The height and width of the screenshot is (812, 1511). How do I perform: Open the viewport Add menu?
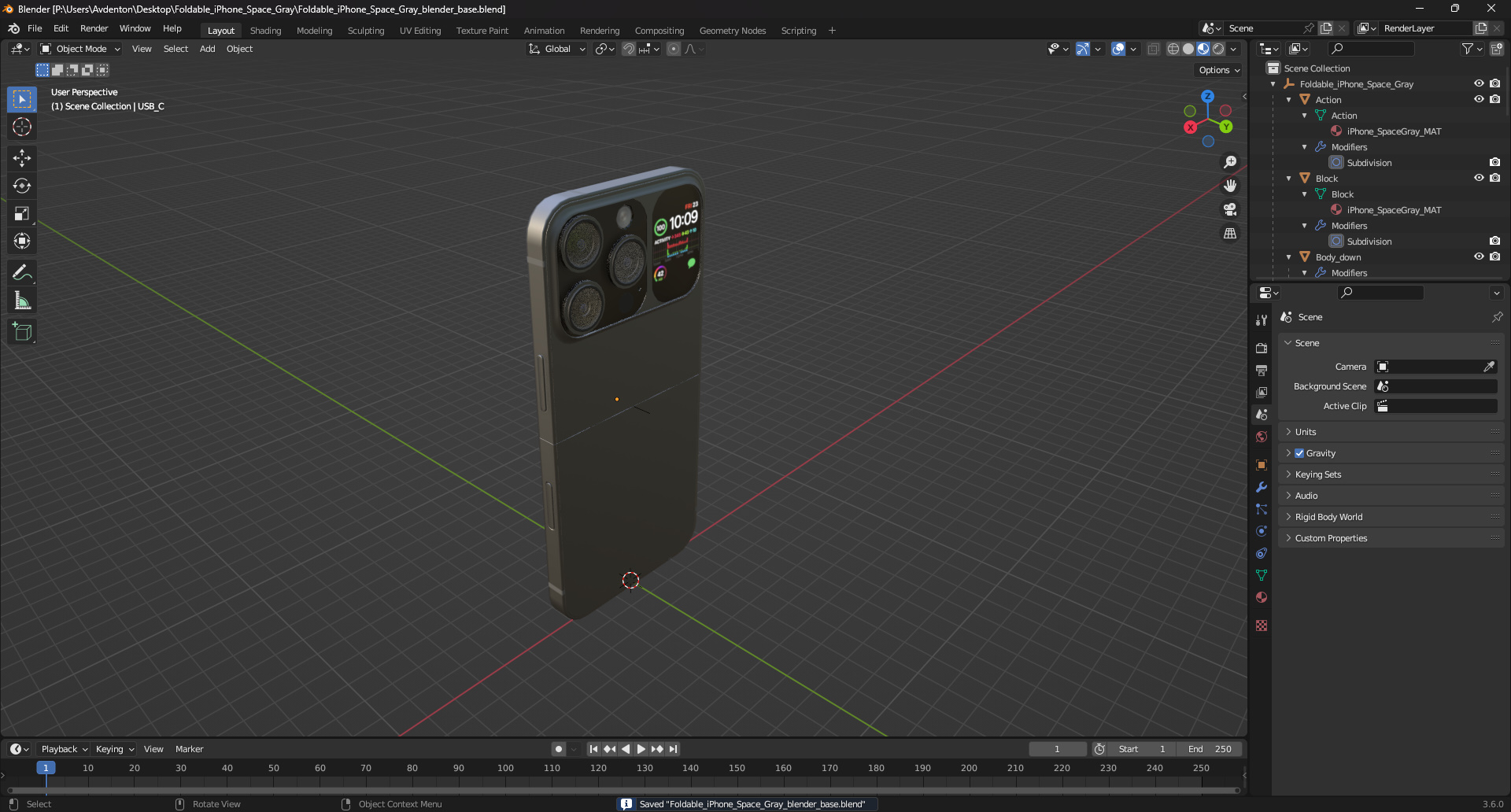(x=207, y=49)
